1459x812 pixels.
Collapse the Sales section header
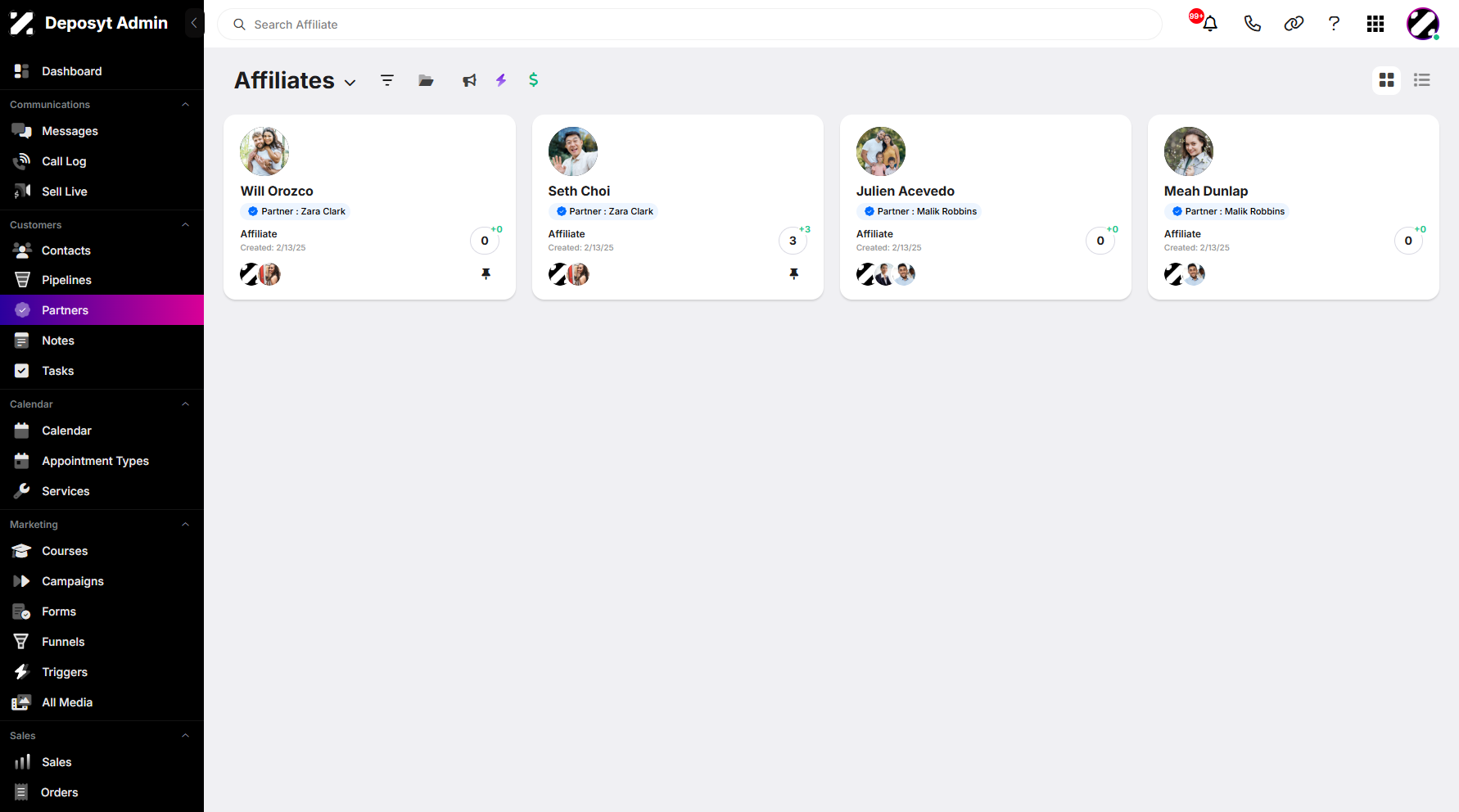(185, 736)
